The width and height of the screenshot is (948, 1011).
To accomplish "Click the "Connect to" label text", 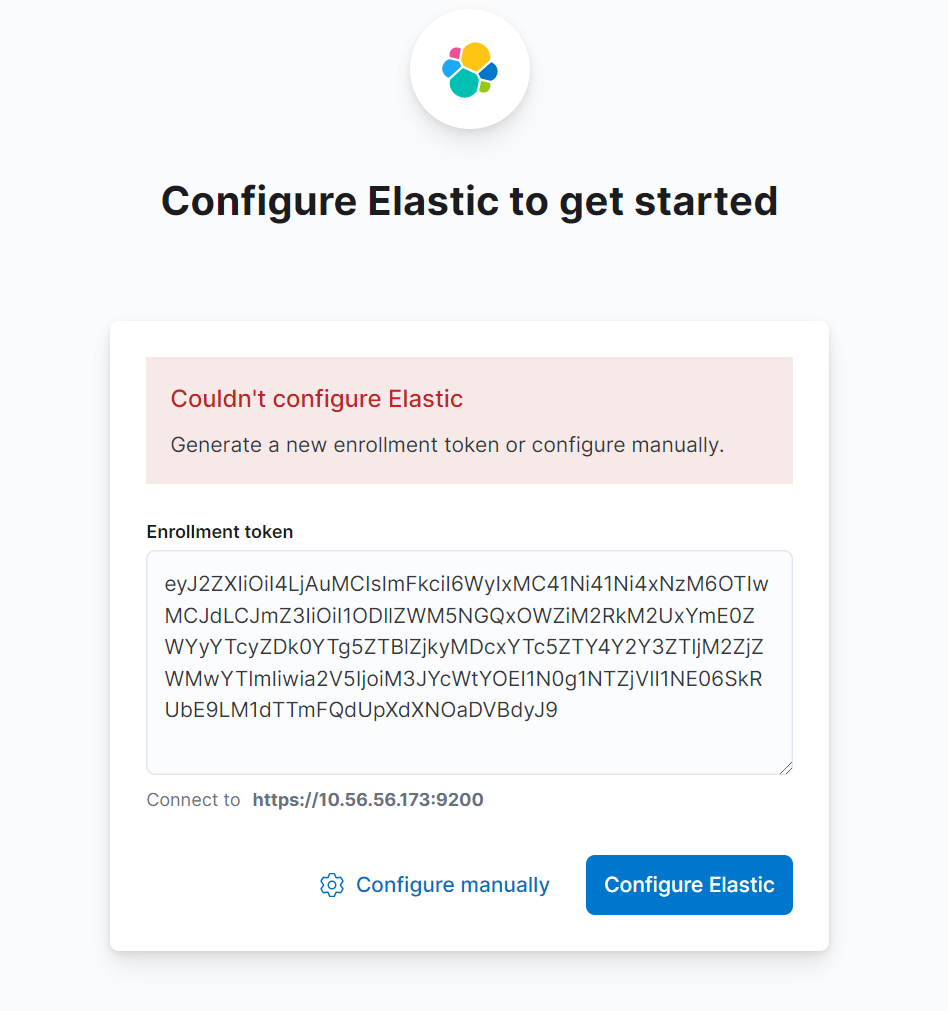I will coord(193,800).
